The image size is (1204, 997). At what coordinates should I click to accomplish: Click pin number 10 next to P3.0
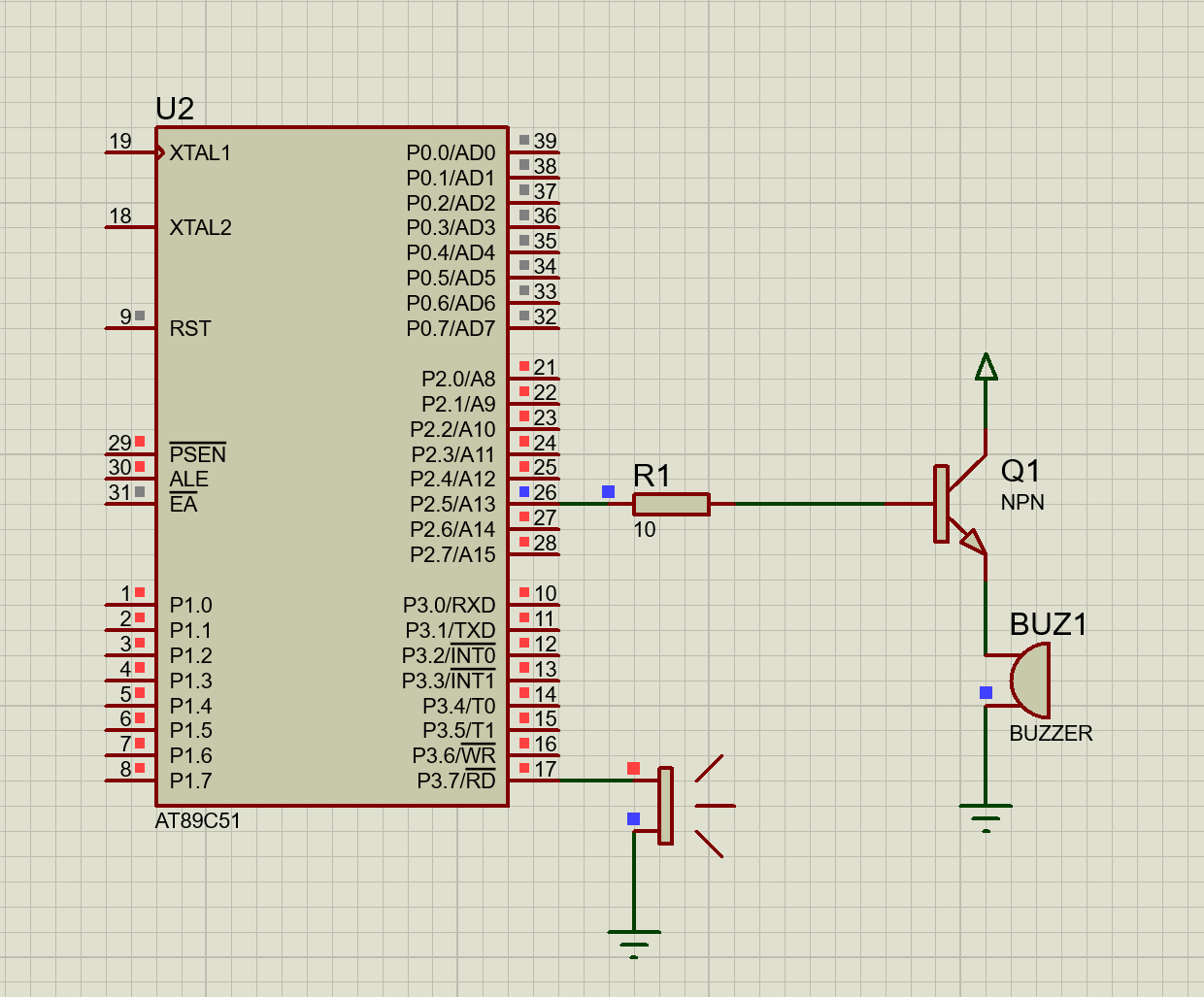[x=545, y=594]
